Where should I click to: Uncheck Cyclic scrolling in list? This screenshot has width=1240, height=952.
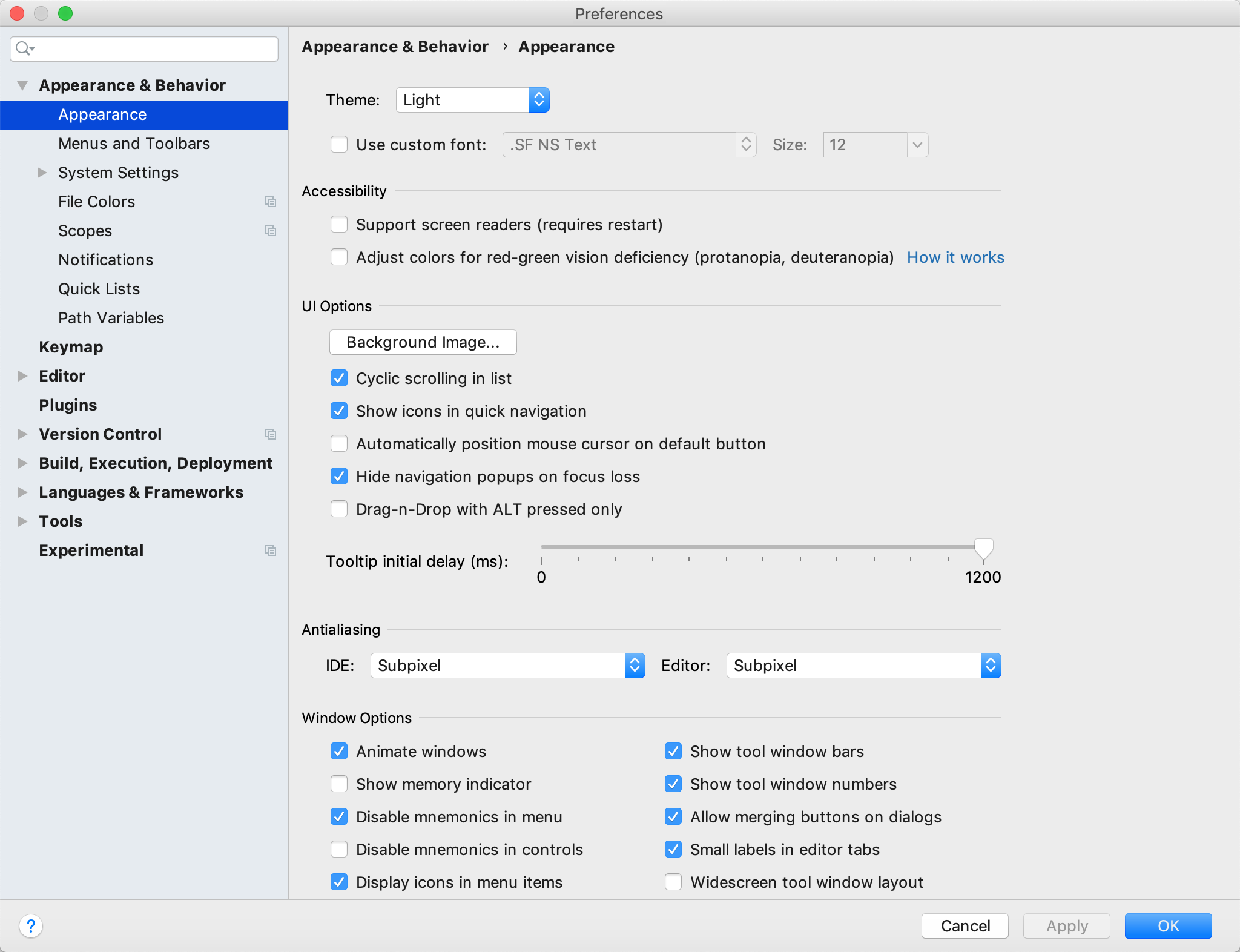point(339,378)
